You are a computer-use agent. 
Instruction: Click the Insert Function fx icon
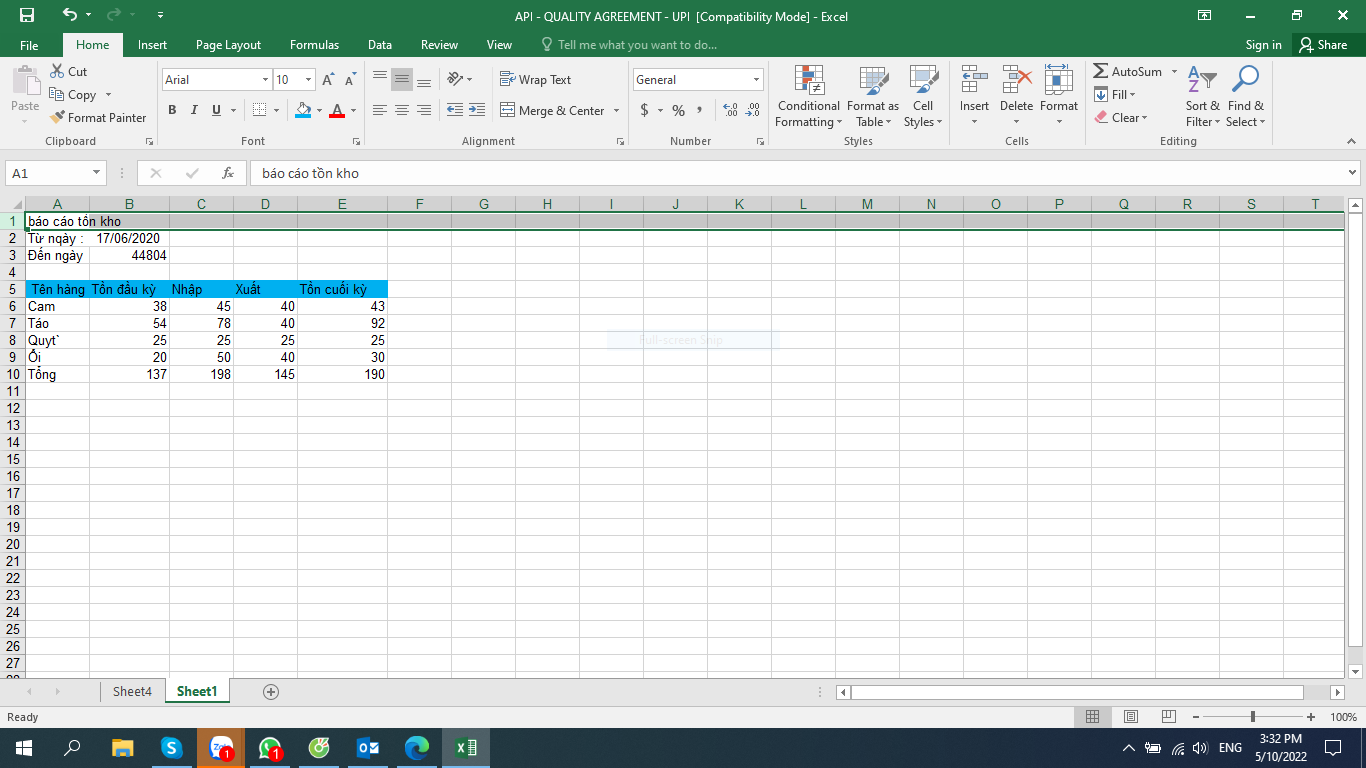point(228,173)
